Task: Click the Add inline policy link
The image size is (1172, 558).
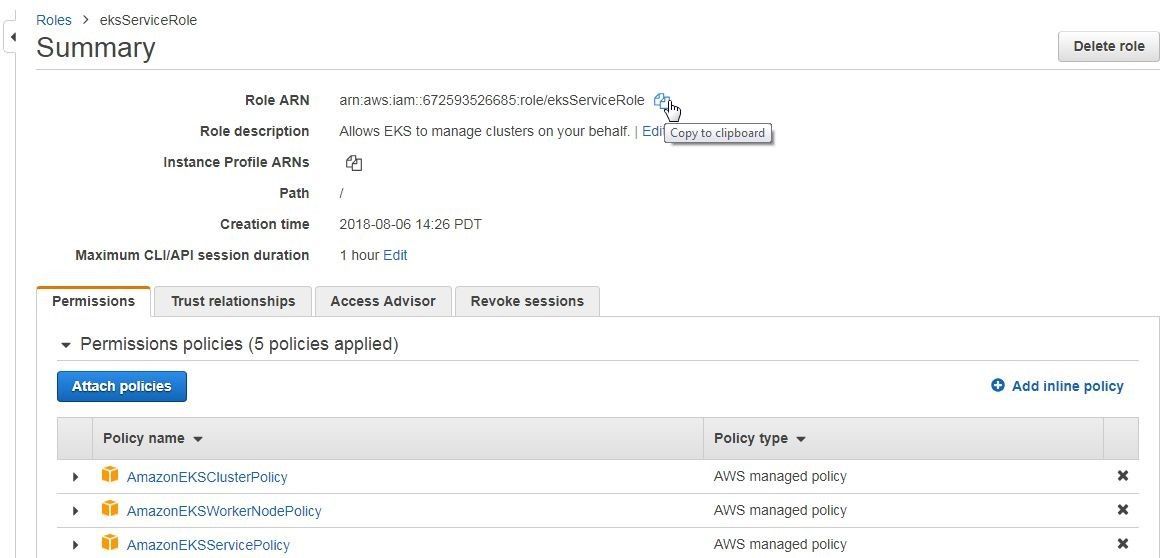Action: pyautogui.click(x=1067, y=386)
